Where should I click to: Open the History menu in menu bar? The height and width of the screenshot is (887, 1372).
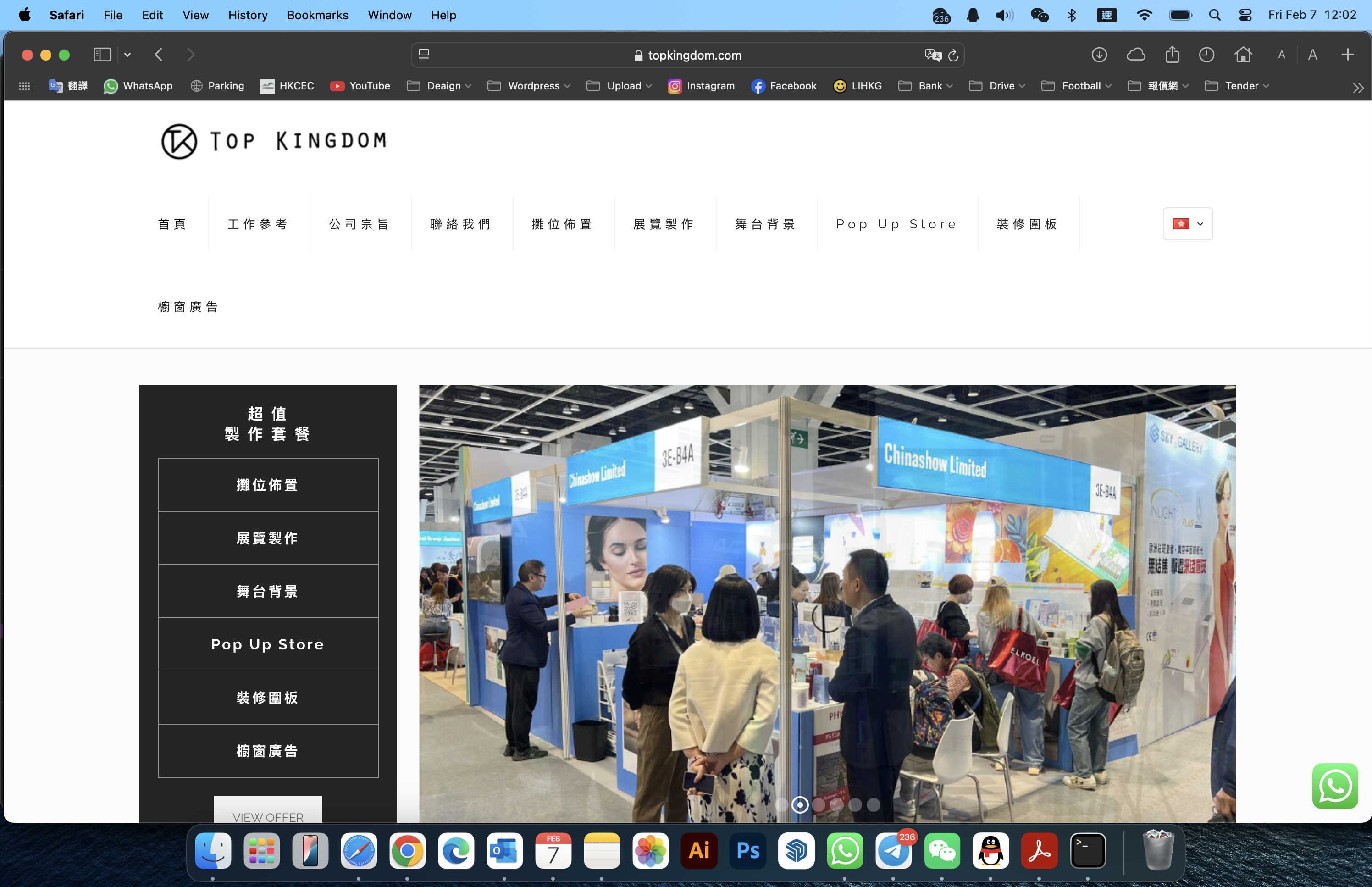click(248, 15)
